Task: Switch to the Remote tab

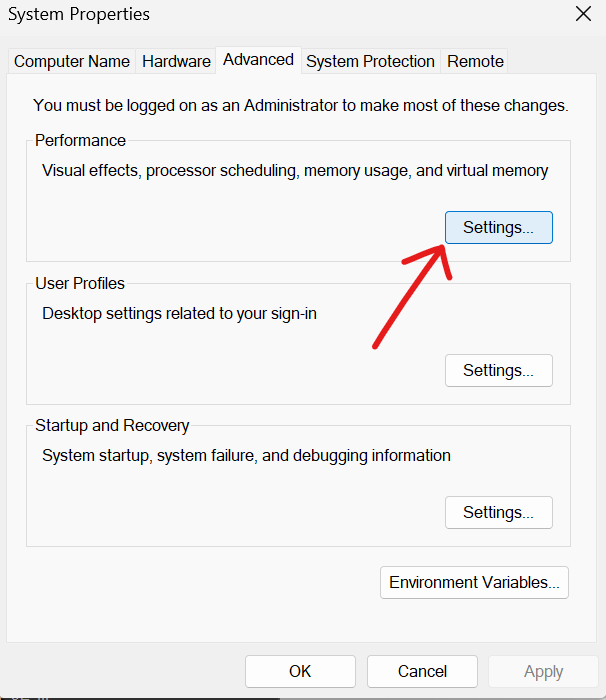Action: pos(475,62)
